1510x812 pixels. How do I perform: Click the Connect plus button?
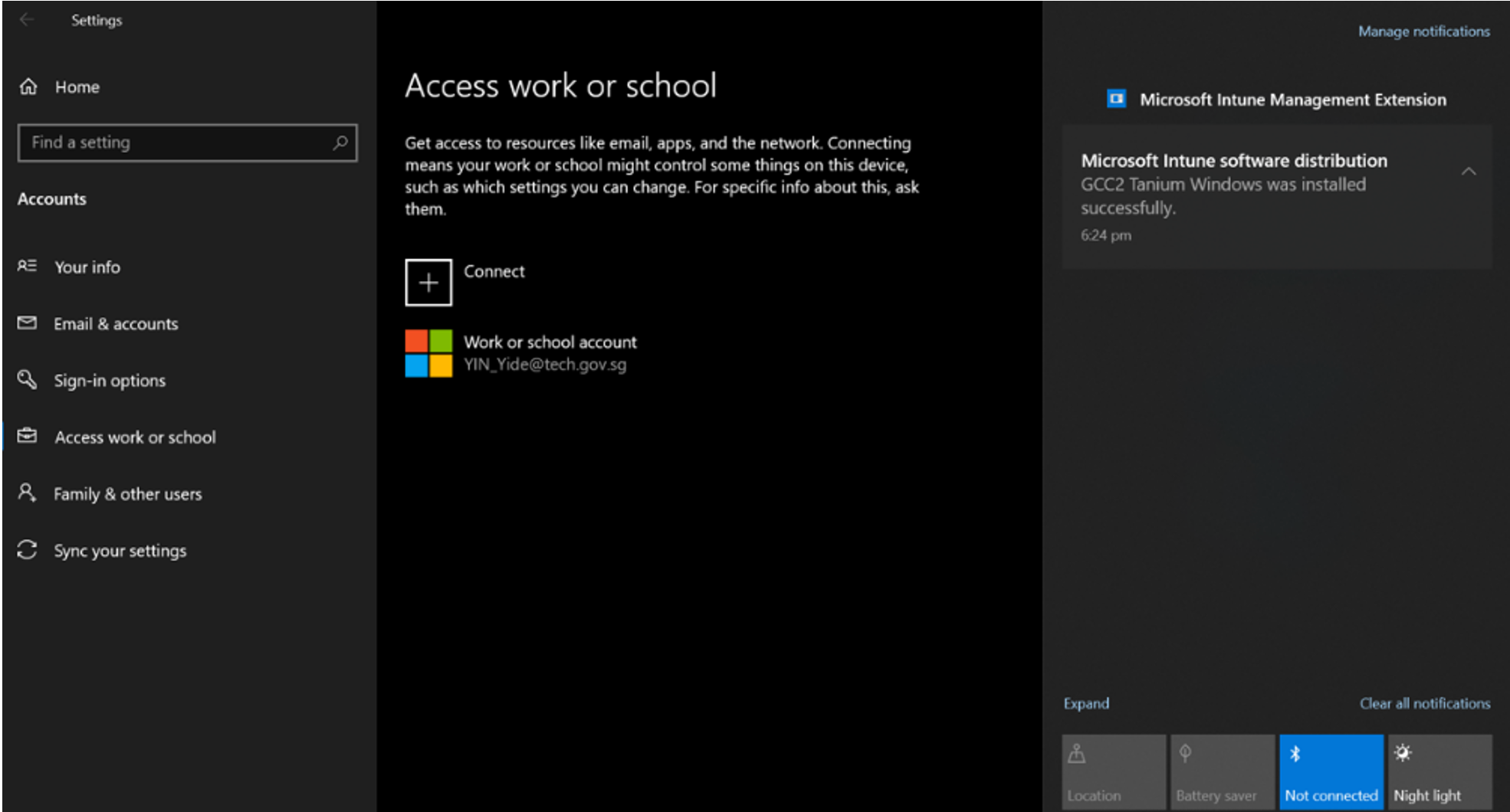tap(428, 283)
